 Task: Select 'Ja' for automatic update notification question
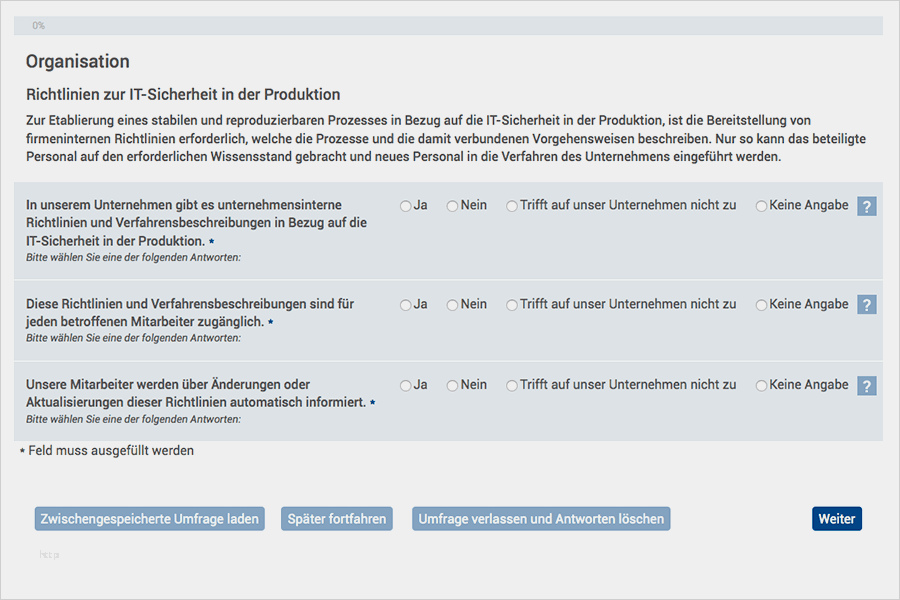point(405,386)
